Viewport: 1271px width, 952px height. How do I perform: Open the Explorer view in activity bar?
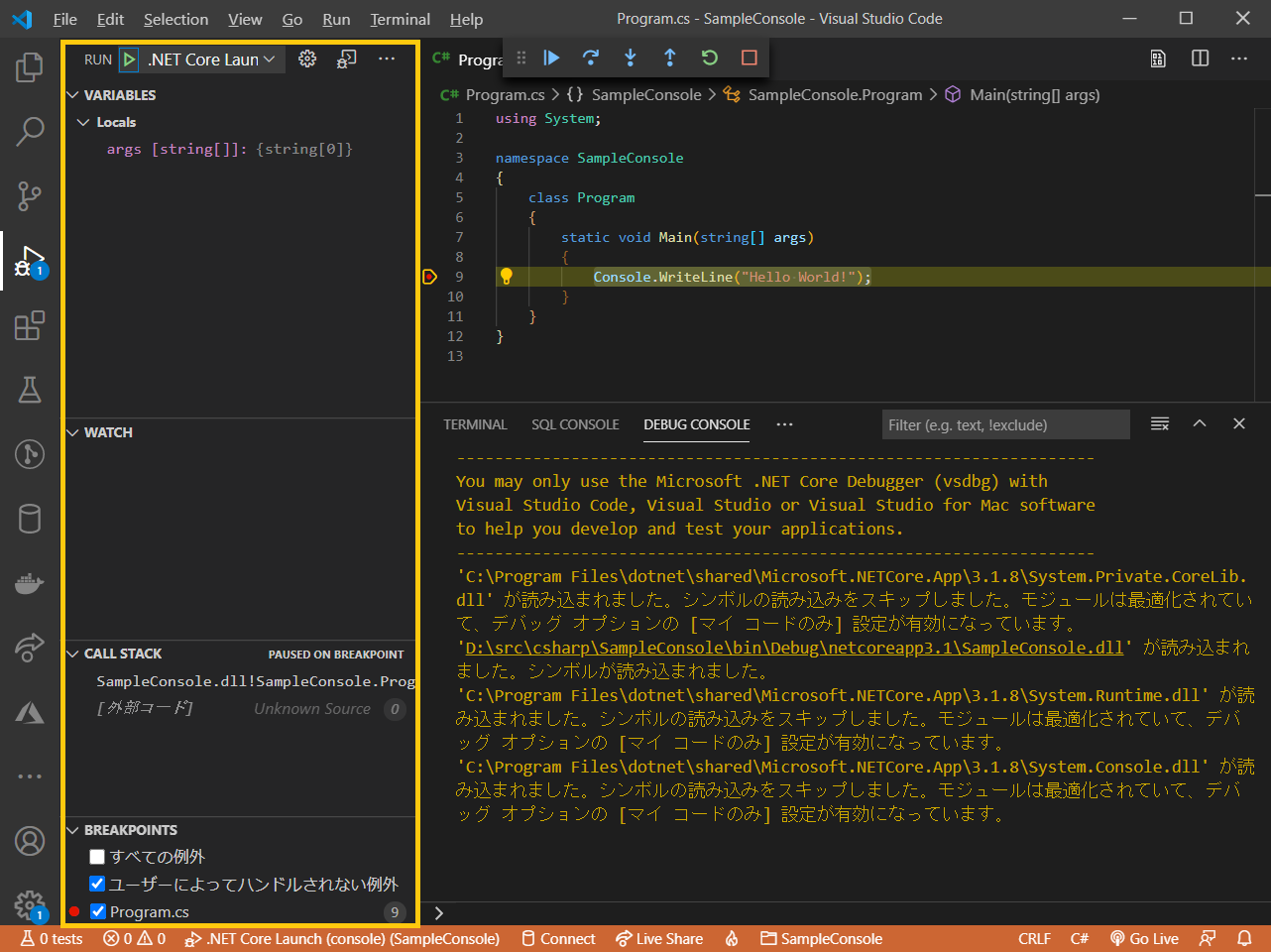[x=30, y=66]
